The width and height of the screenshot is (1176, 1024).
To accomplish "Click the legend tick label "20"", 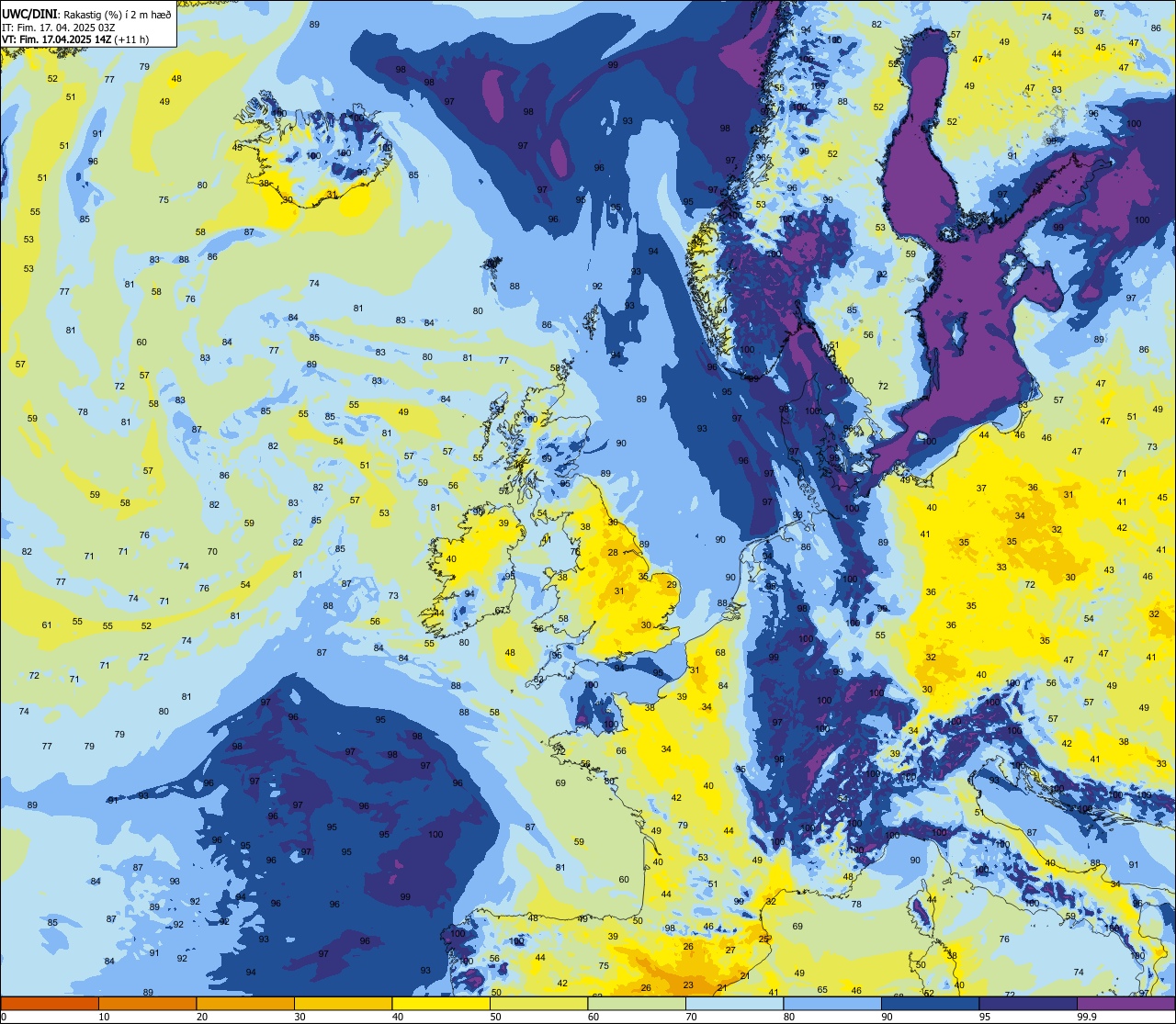I will coord(202,1017).
